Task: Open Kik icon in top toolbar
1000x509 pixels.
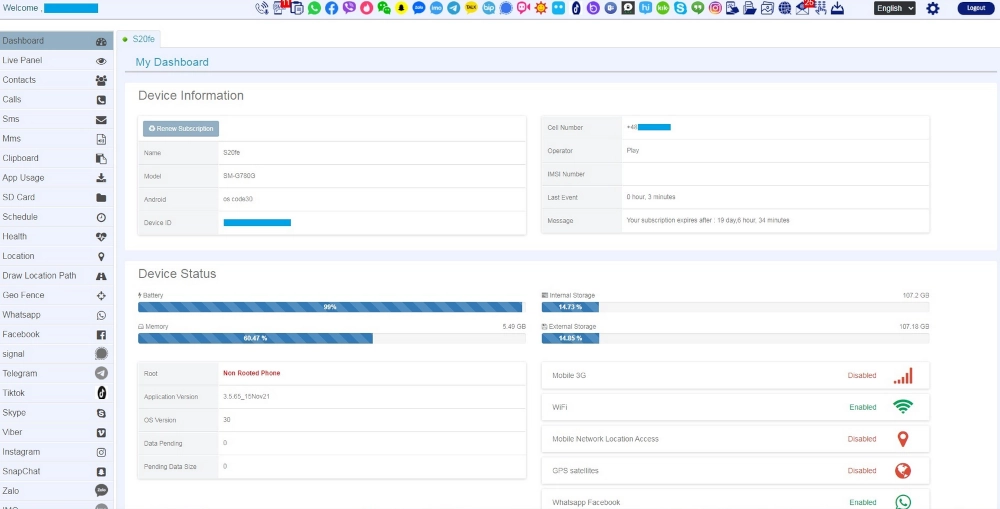Action: pyautogui.click(x=663, y=8)
